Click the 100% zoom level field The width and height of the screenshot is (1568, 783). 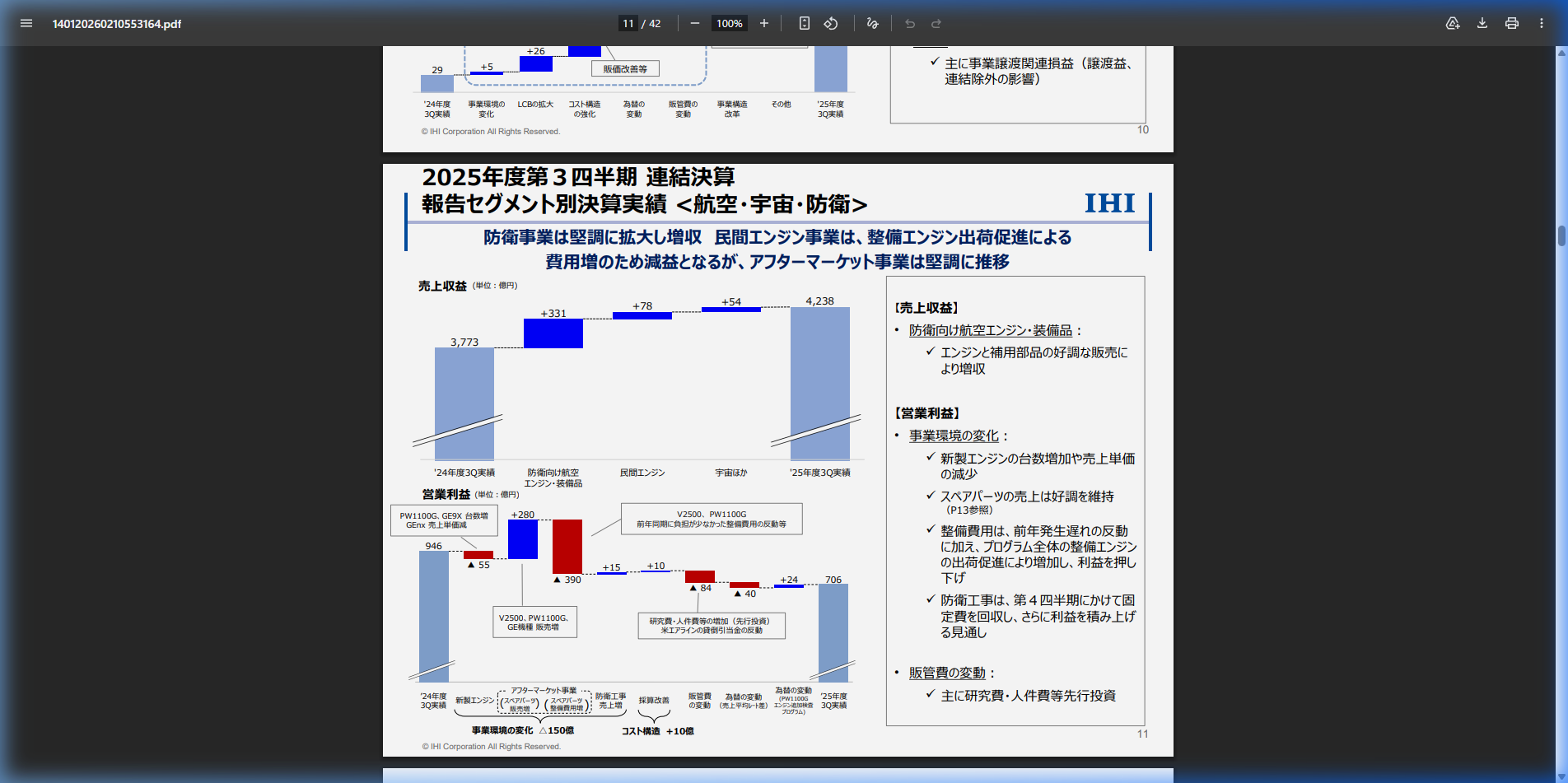(729, 23)
